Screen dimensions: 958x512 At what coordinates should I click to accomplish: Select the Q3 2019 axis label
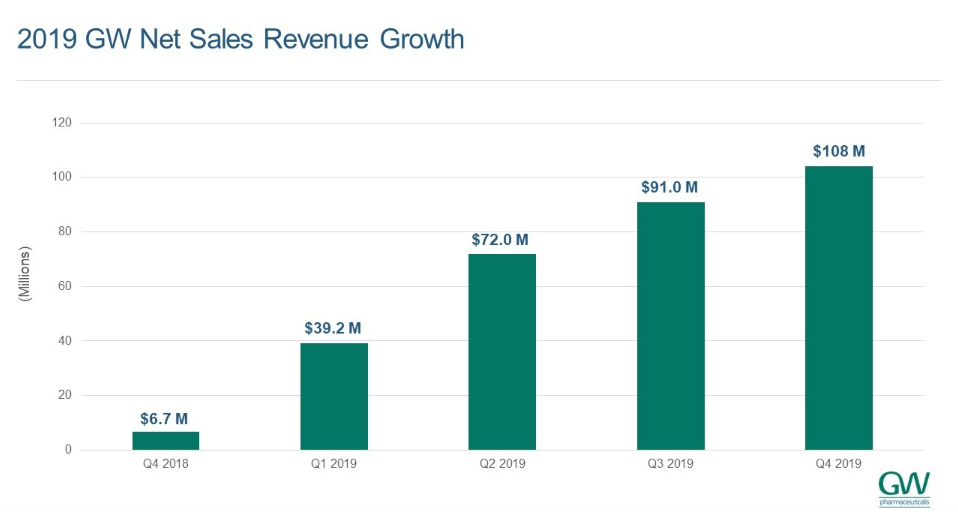click(670, 465)
